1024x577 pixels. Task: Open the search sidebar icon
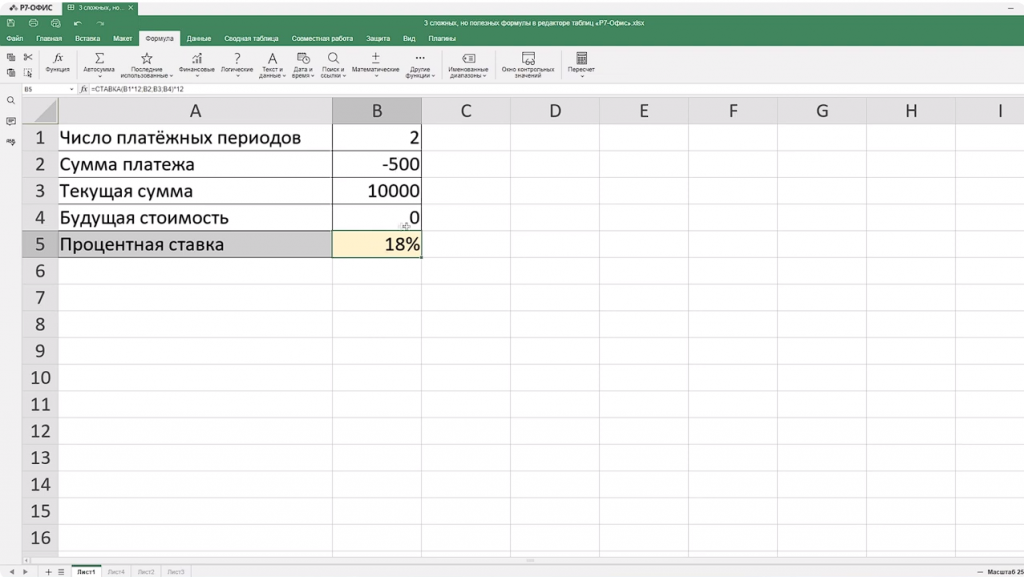[10, 101]
